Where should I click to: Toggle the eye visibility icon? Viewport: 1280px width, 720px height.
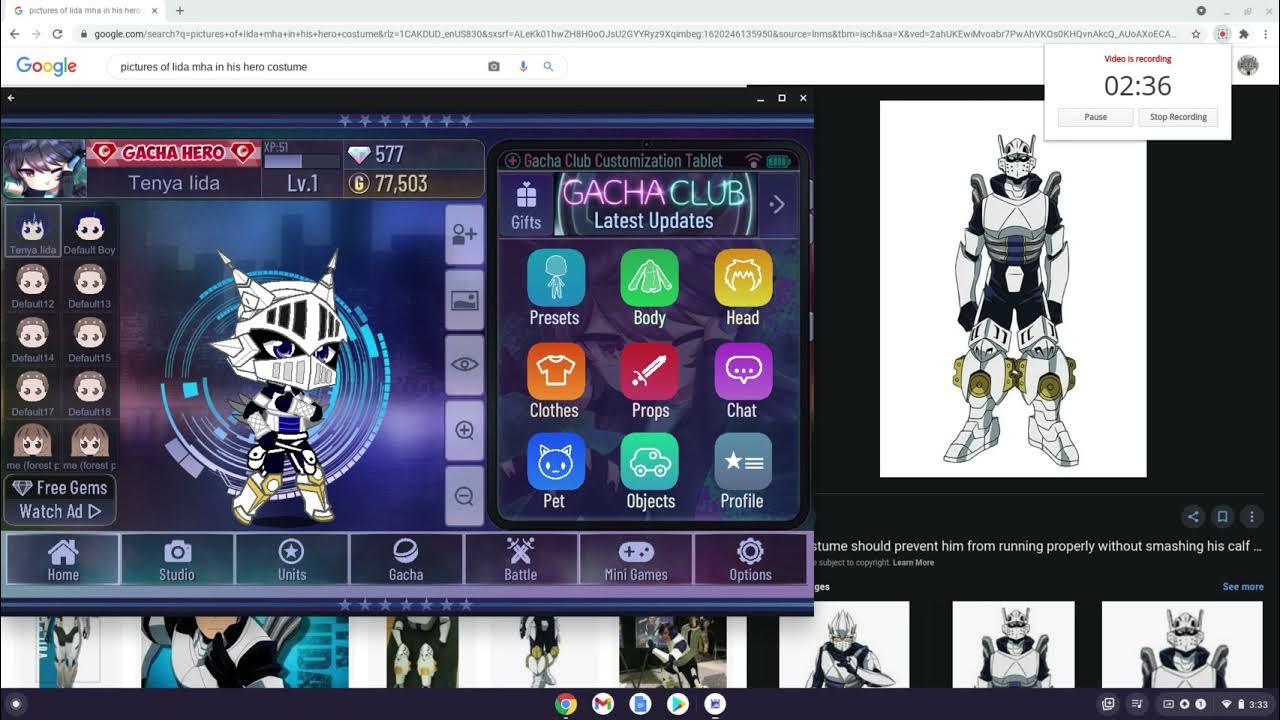pos(464,365)
